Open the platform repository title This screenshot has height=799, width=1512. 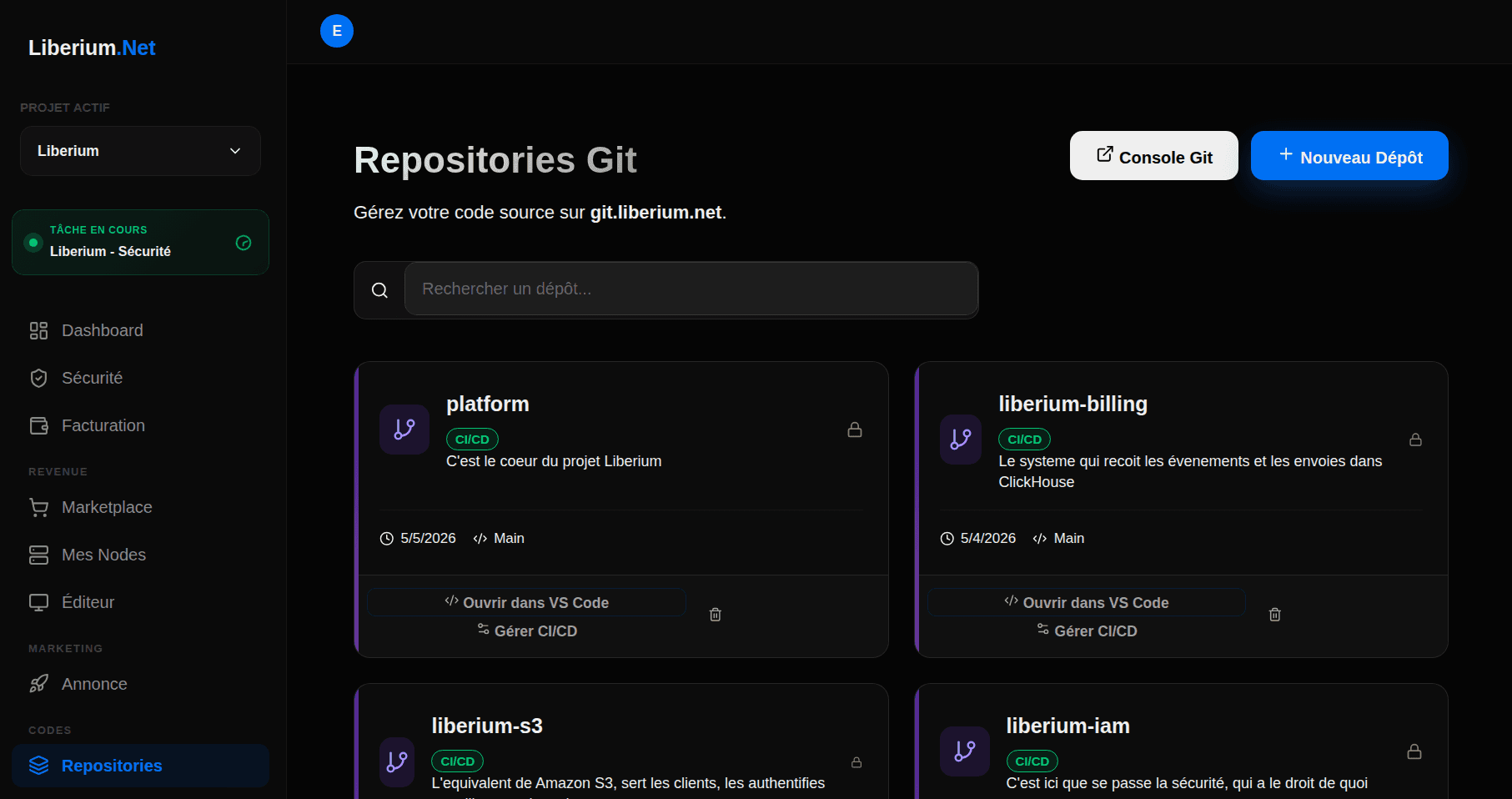(488, 405)
